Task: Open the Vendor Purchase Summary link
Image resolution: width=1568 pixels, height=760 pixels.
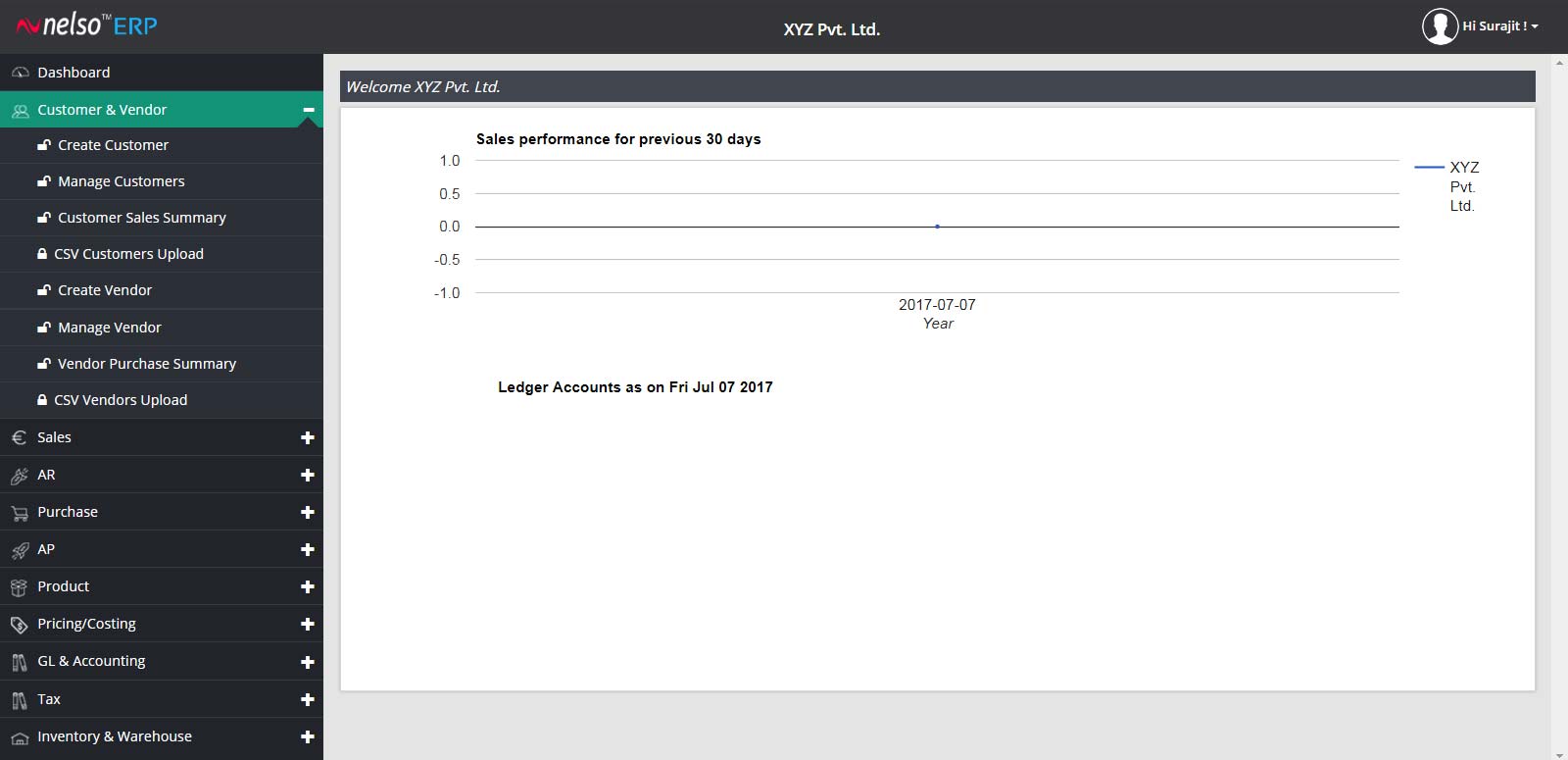Action: [147, 364]
